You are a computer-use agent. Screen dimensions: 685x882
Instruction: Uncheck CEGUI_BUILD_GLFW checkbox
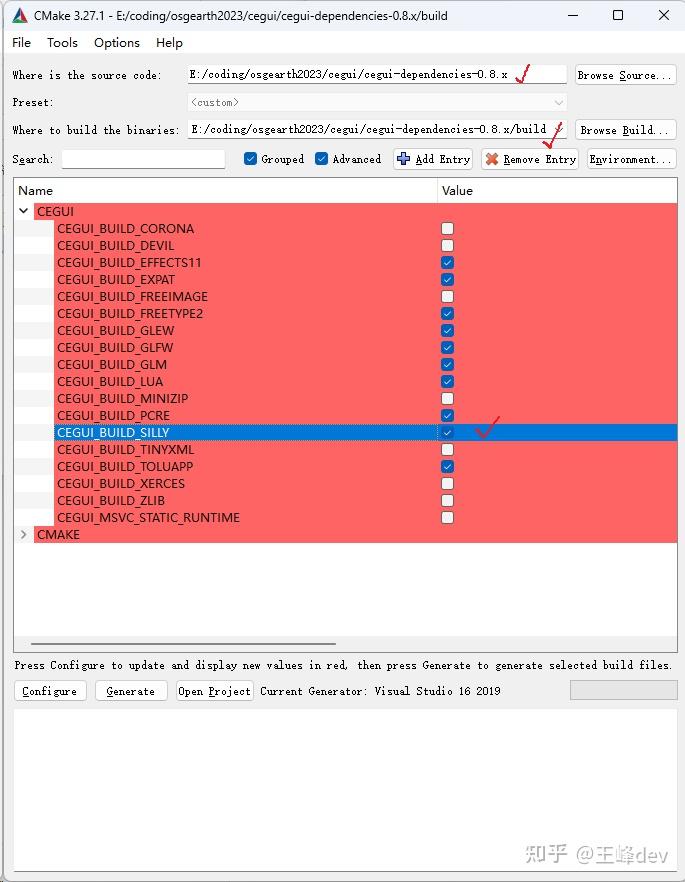(447, 348)
